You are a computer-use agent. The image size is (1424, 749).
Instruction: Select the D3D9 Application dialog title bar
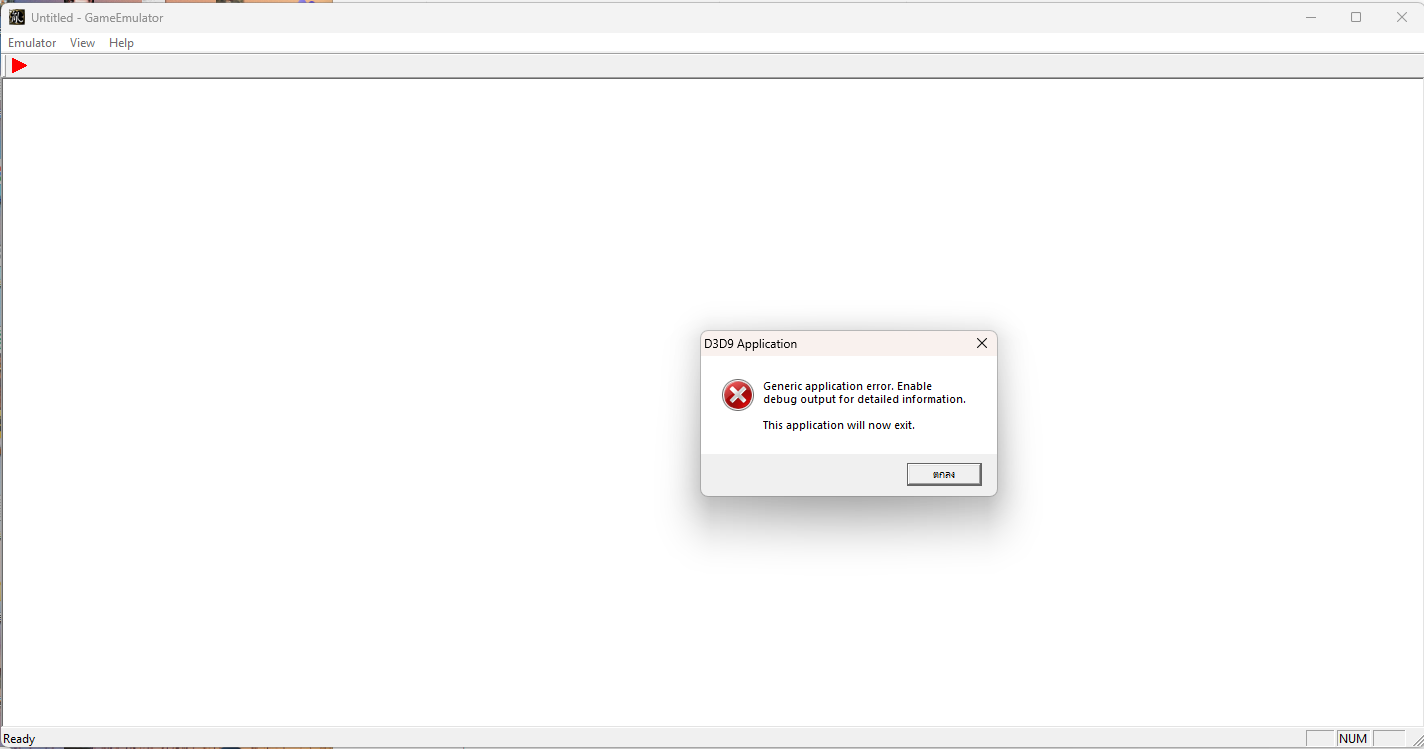(x=834, y=343)
